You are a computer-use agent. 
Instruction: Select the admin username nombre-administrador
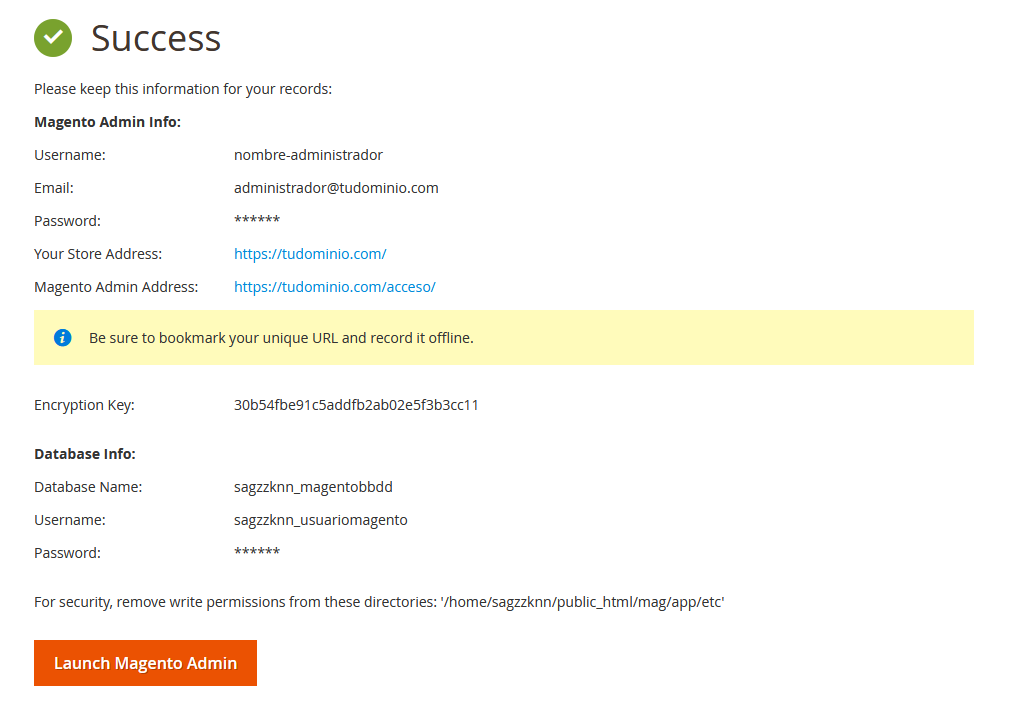coord(308,155)
